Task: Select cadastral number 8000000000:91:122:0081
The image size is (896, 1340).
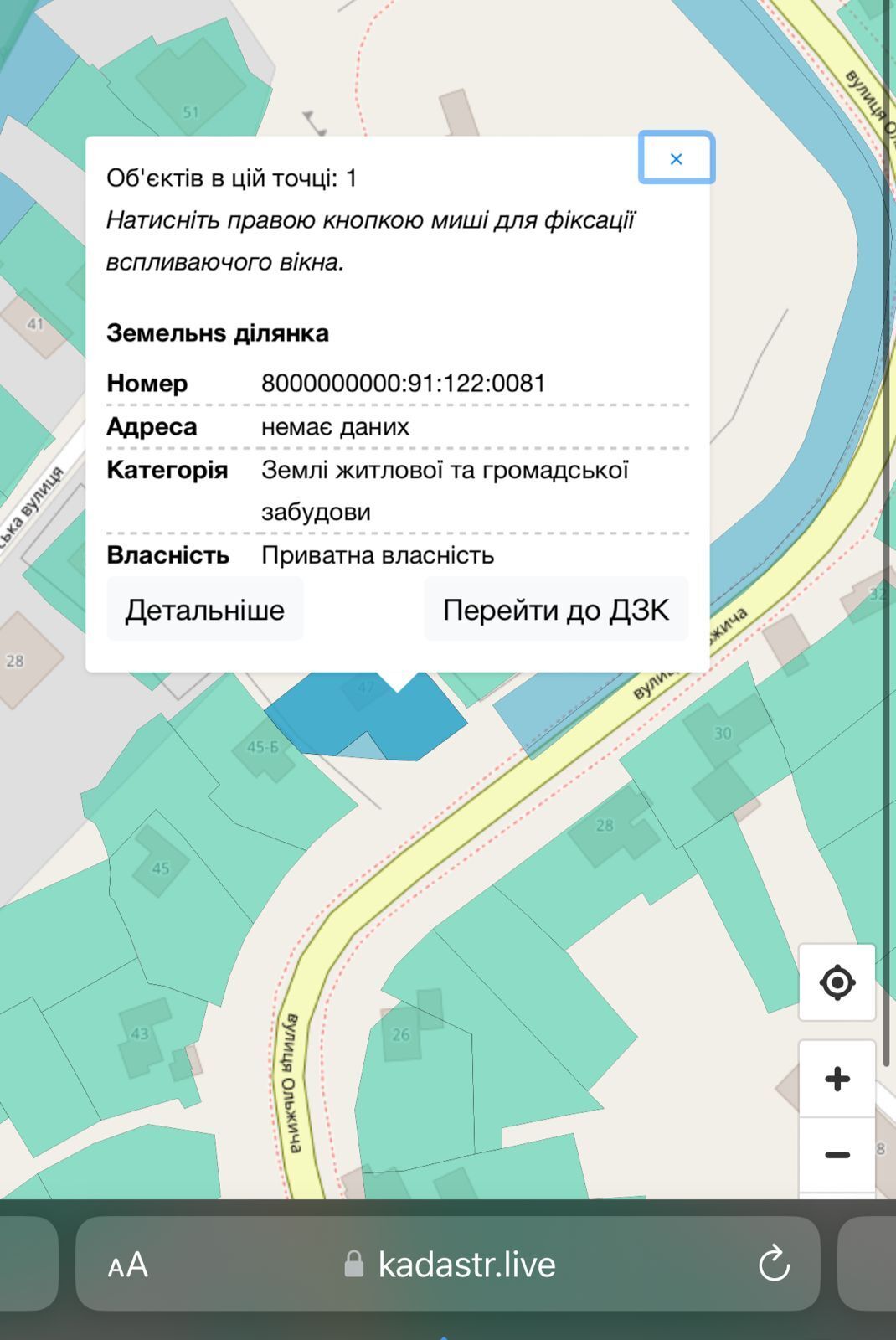Action: [404, 384]
